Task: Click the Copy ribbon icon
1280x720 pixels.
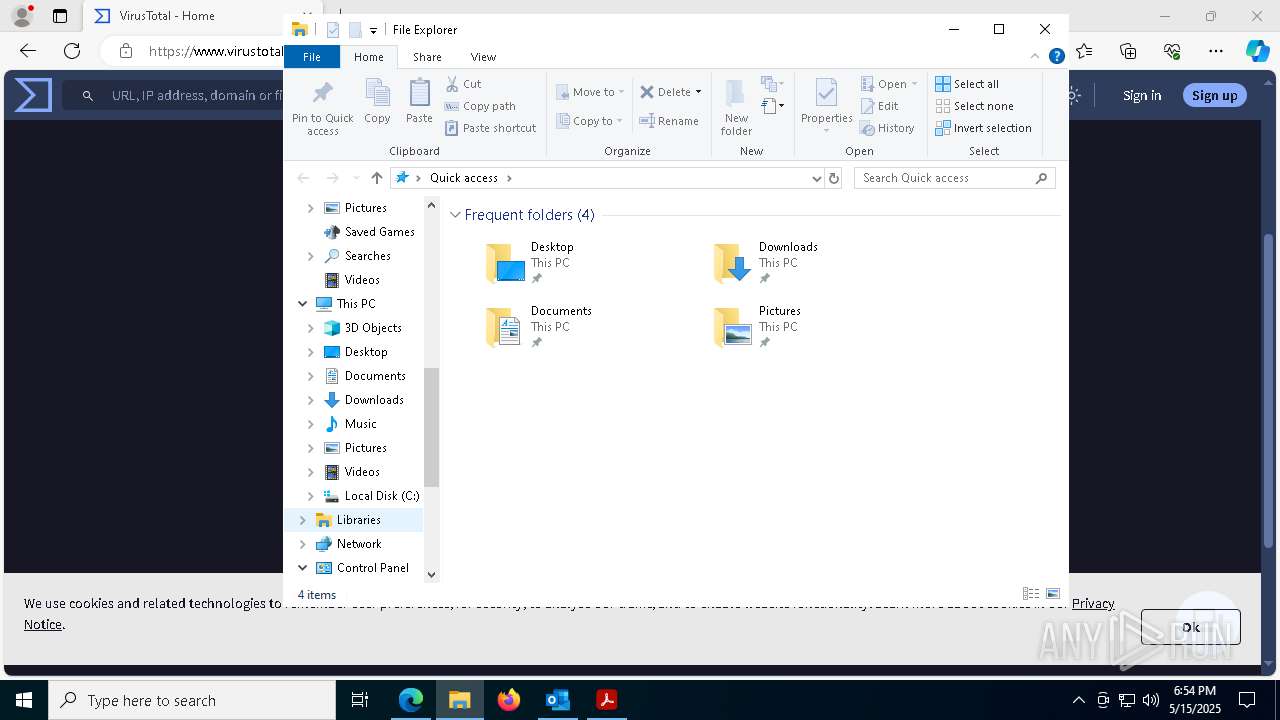Action: point(377,101)
